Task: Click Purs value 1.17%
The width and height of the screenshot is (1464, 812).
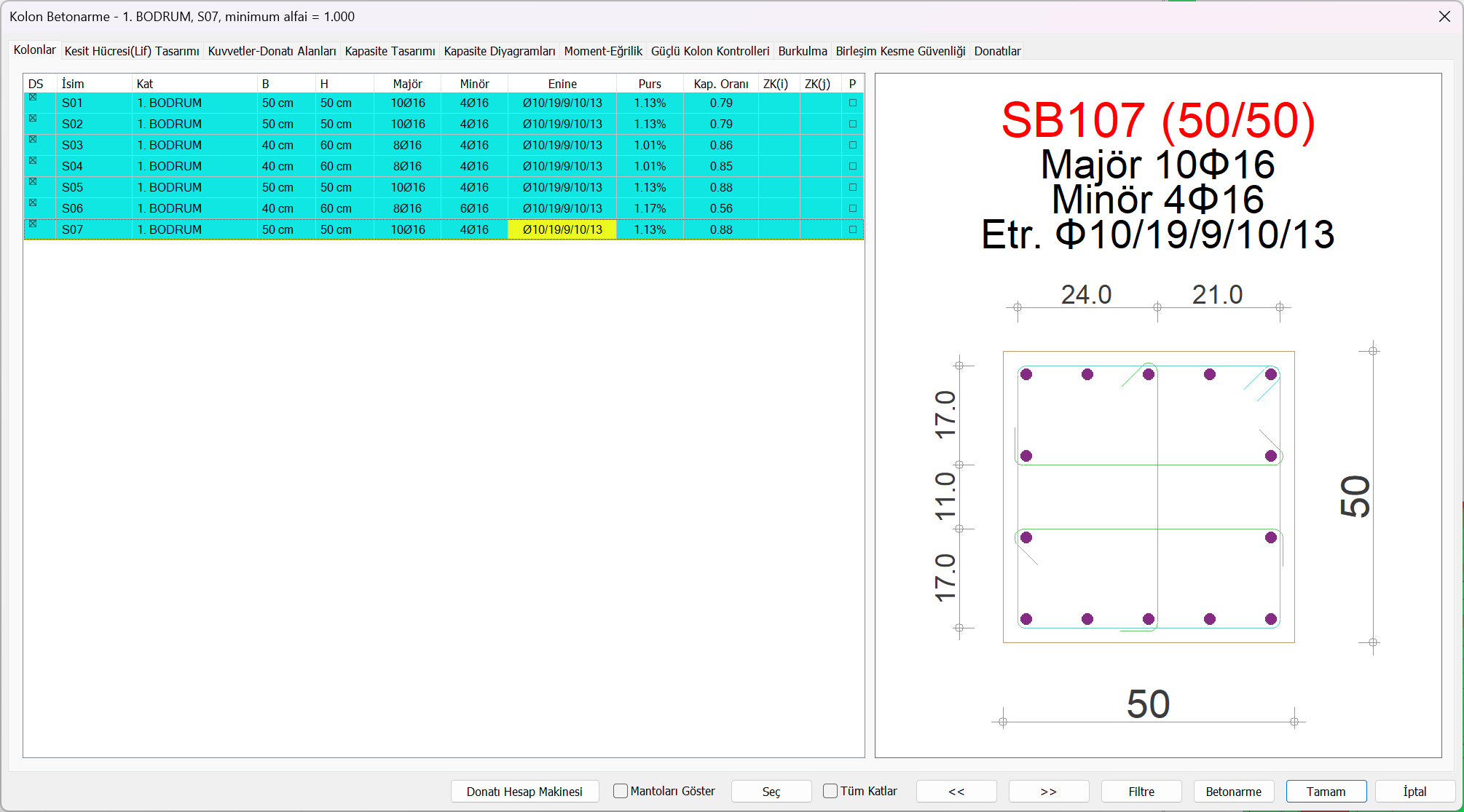Action: pyautogui.click(x=650, y=208)
